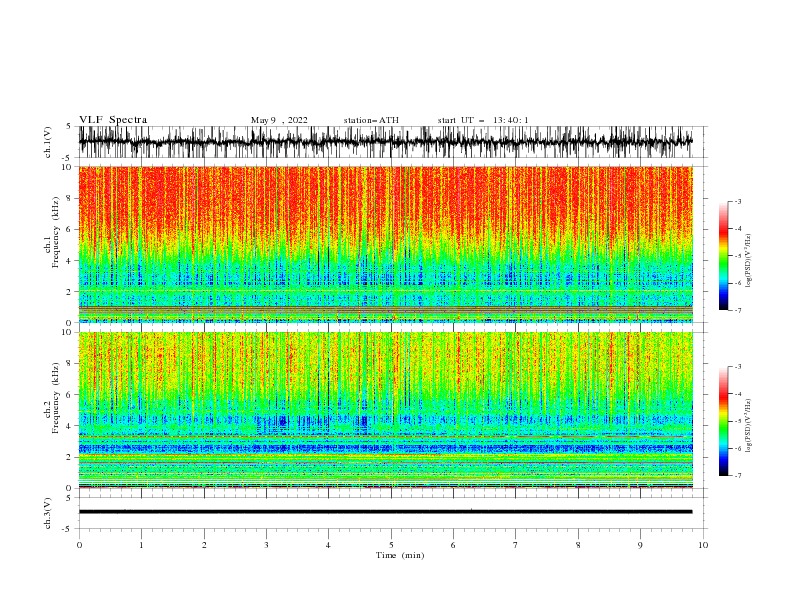The width and height of the screenshot is (792, 612).
Task: Click the ch.2 spectrogram plot
Action: (386, 410)
